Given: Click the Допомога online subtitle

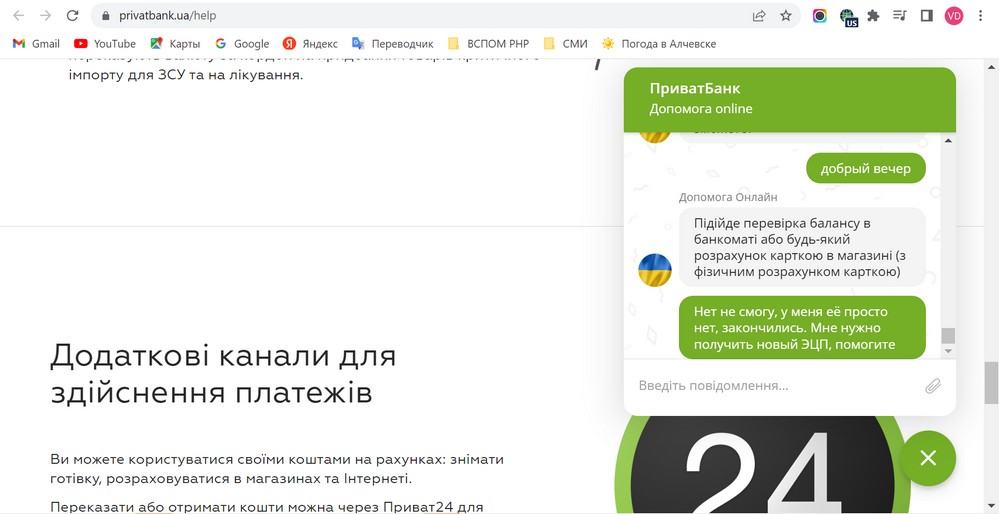Looking at the screenshot, I should [701, 109].
